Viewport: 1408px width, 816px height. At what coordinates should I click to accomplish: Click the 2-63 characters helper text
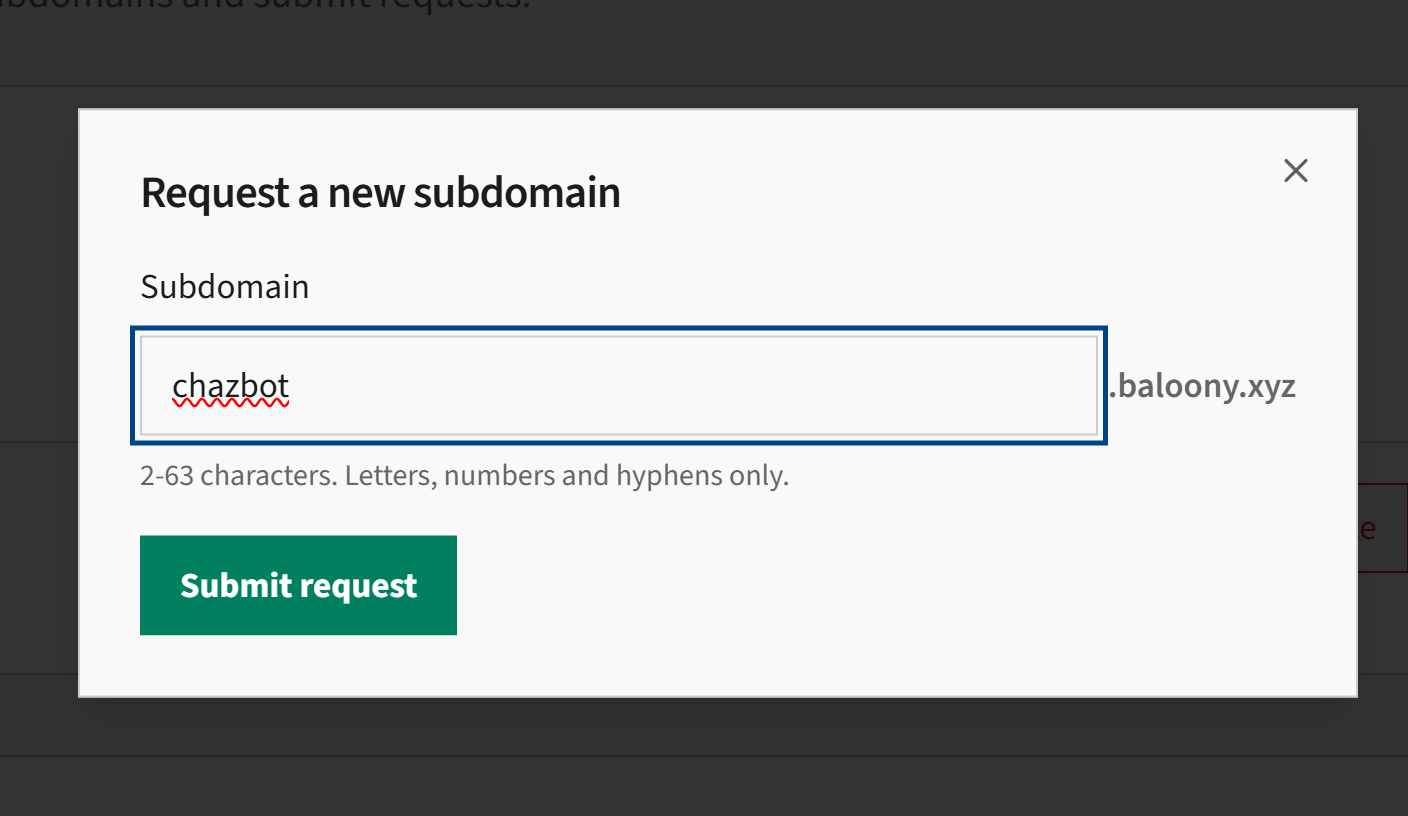[463, 475]
